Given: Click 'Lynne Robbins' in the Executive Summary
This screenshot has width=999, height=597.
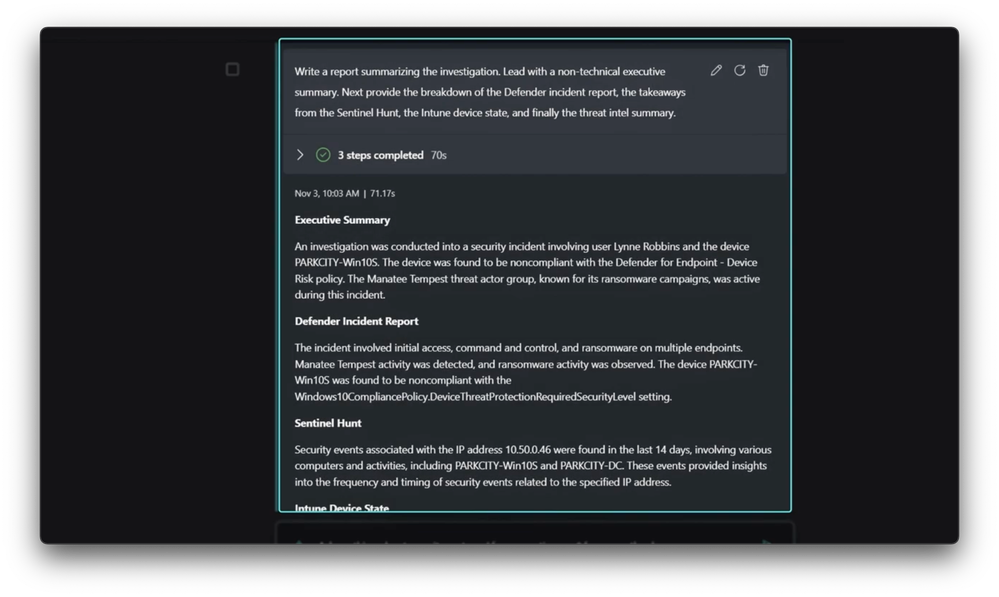Looking at the screenshot, I should 647,247.
